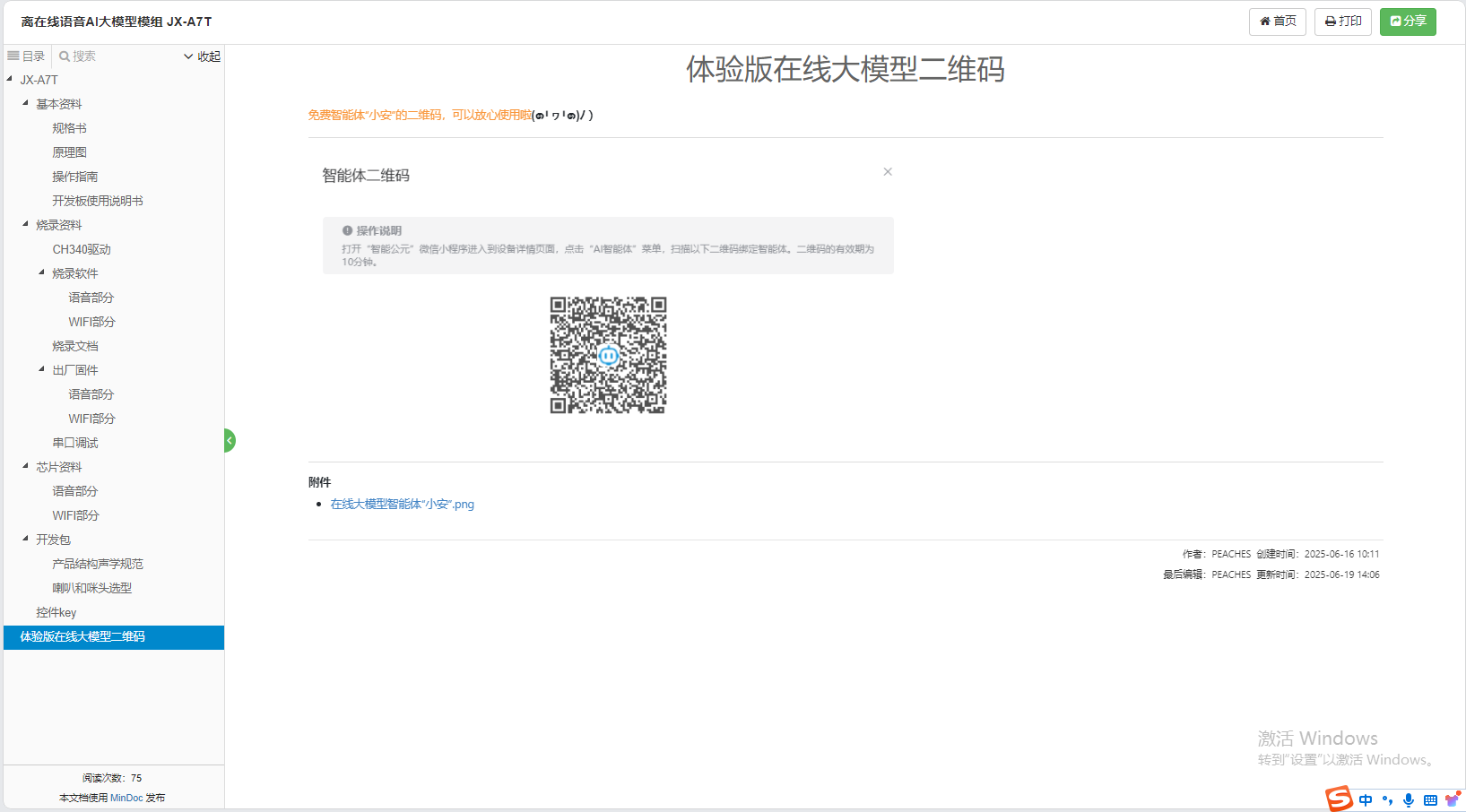1466x812 pixels.
Task: Collapse the sidebar using the green arrow
Action: coord(229,440)
